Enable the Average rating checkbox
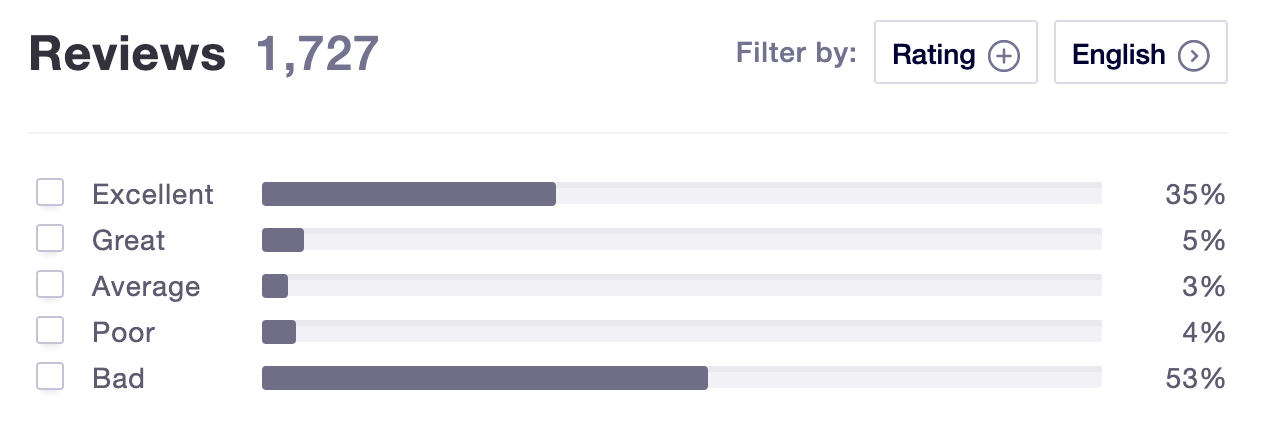The image size is (1264, 430). point(50,285)
